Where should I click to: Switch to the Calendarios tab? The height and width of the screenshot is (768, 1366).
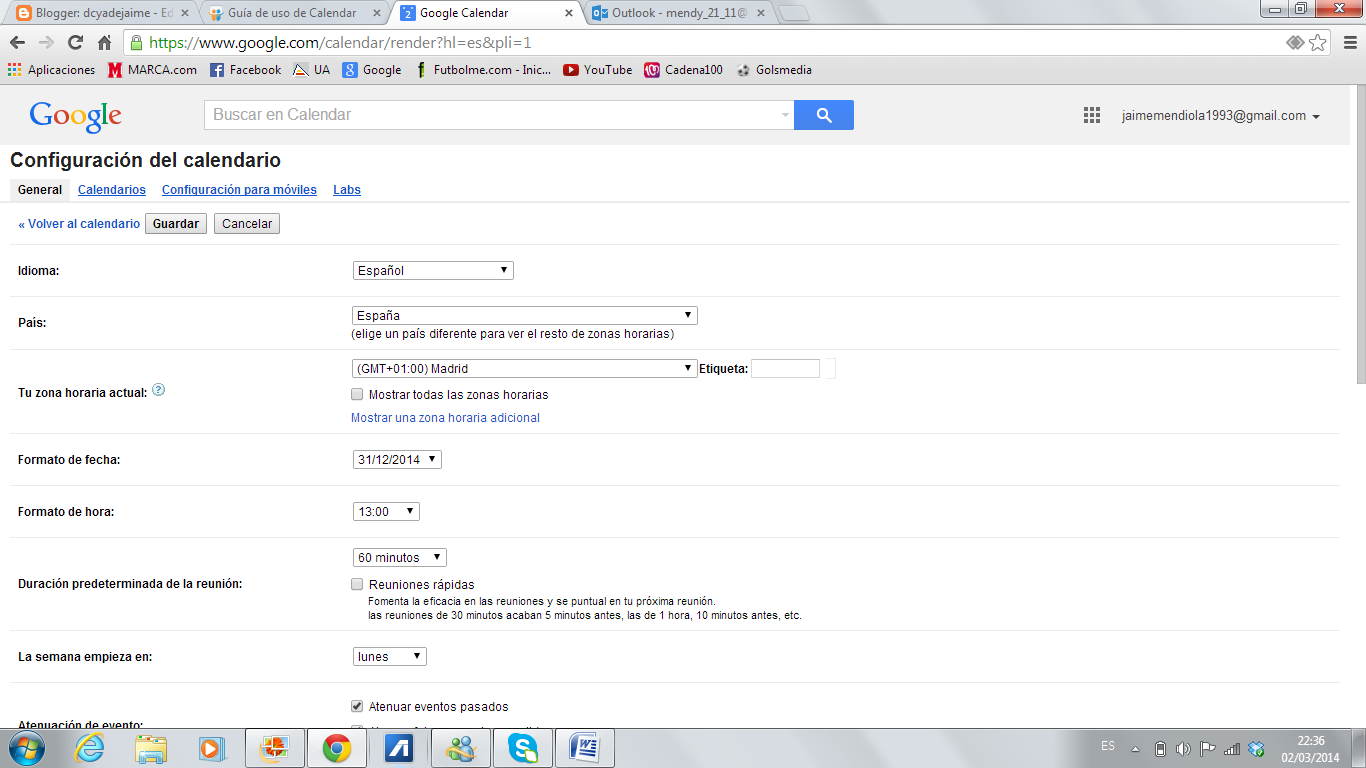click(112, 190)
